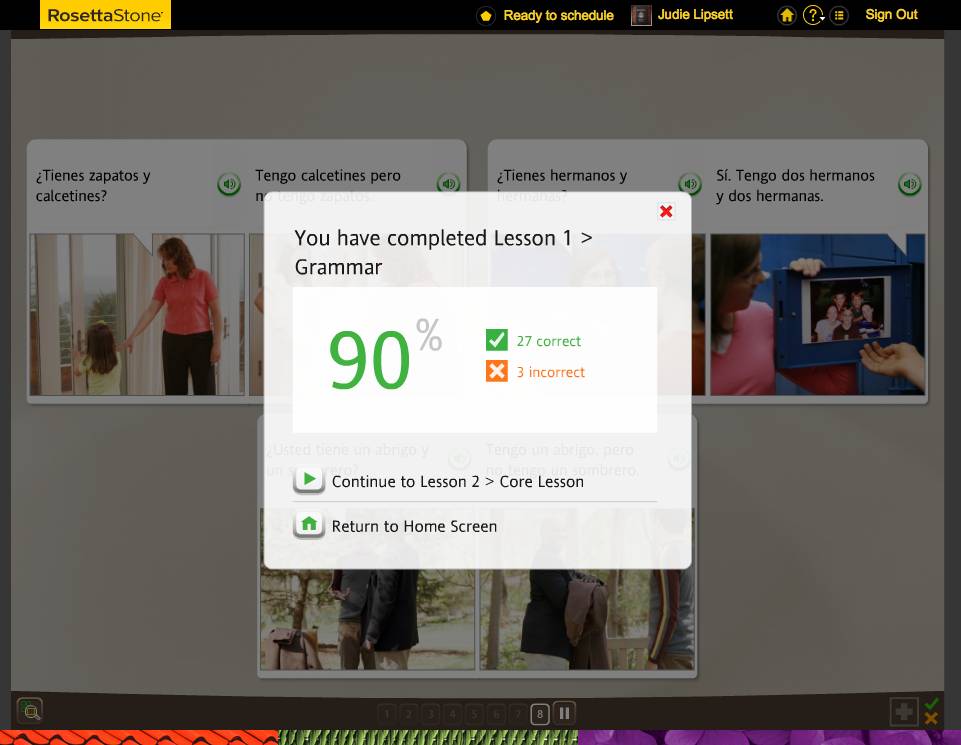Viewport: 961px width, 745px height.
Task: Play audio for Tengo calcetines pero
Action: click(x=448, y=183)
